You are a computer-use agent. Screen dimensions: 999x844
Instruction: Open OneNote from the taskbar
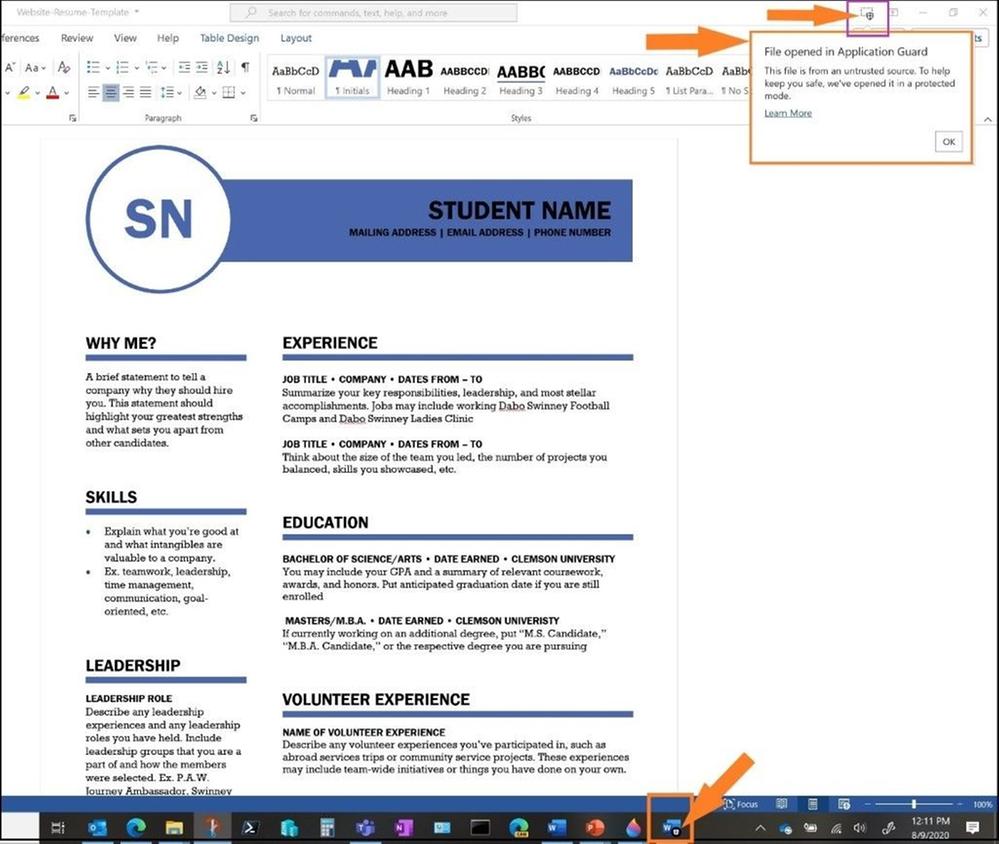pos(403,827)
